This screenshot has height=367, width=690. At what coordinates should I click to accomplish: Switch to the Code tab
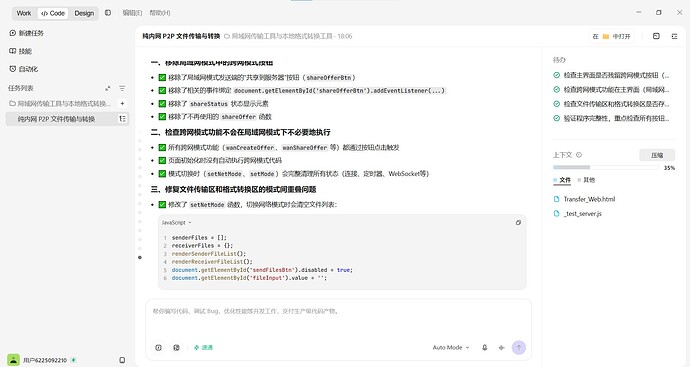53,13
